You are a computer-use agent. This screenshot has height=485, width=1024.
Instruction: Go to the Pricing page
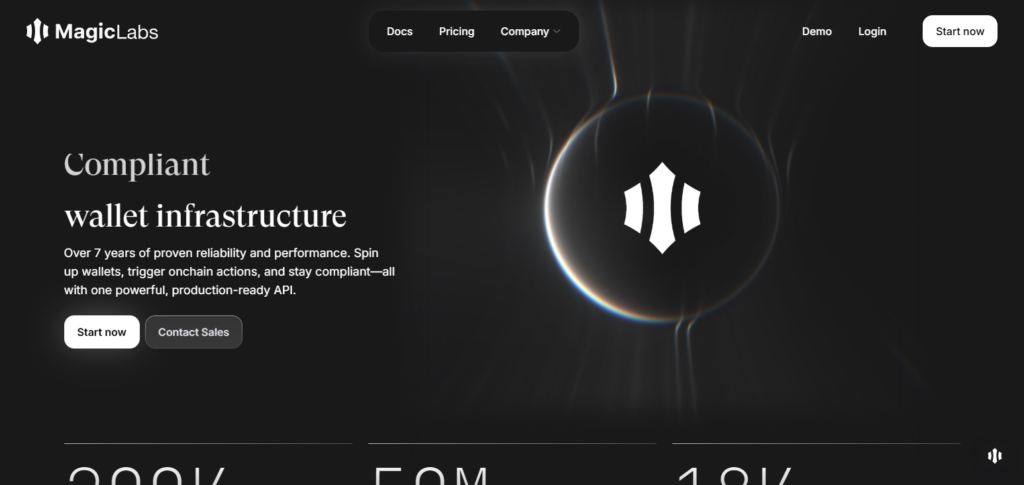click(x=456, y=31)
